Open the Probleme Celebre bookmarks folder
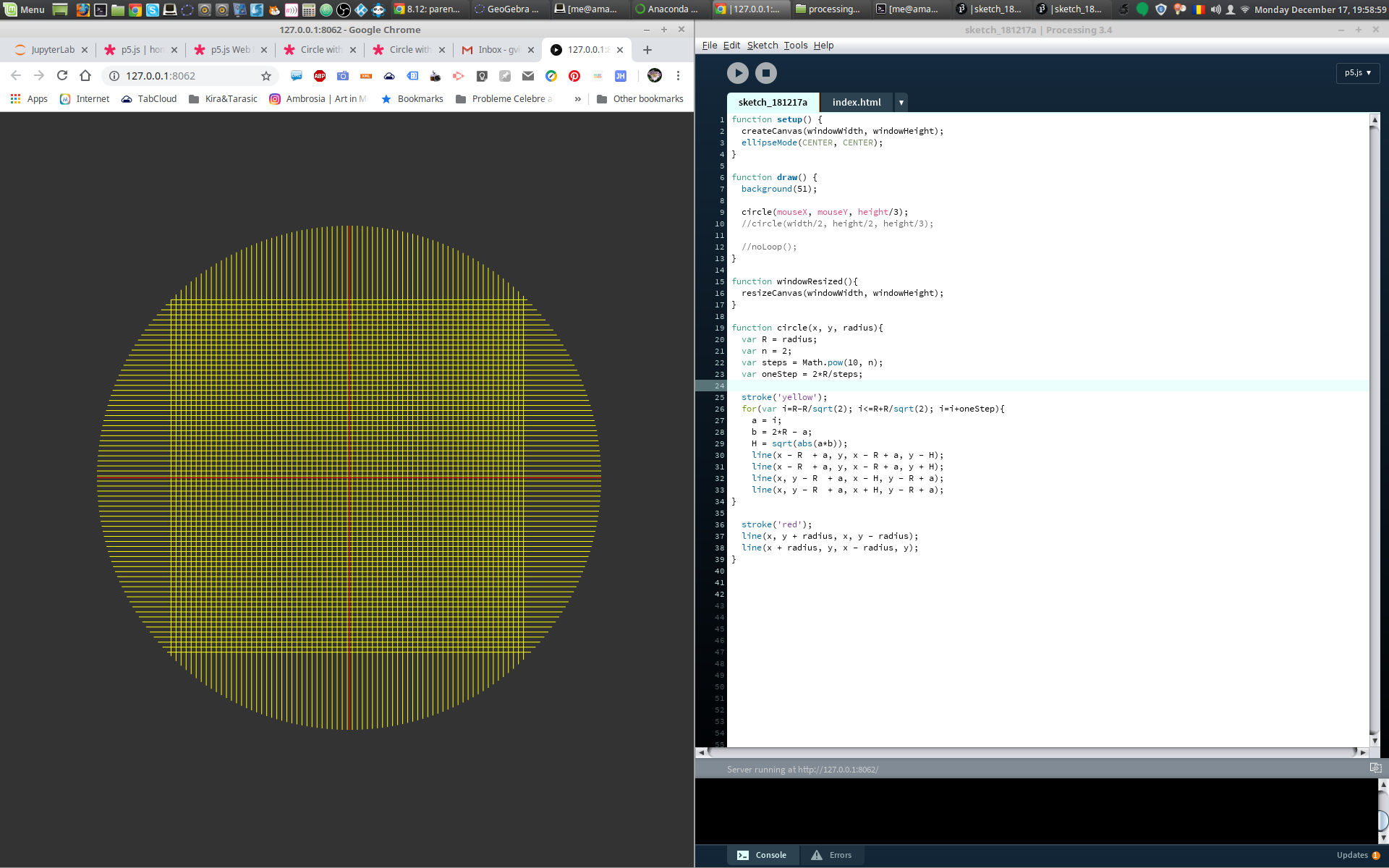 [505, 99]
